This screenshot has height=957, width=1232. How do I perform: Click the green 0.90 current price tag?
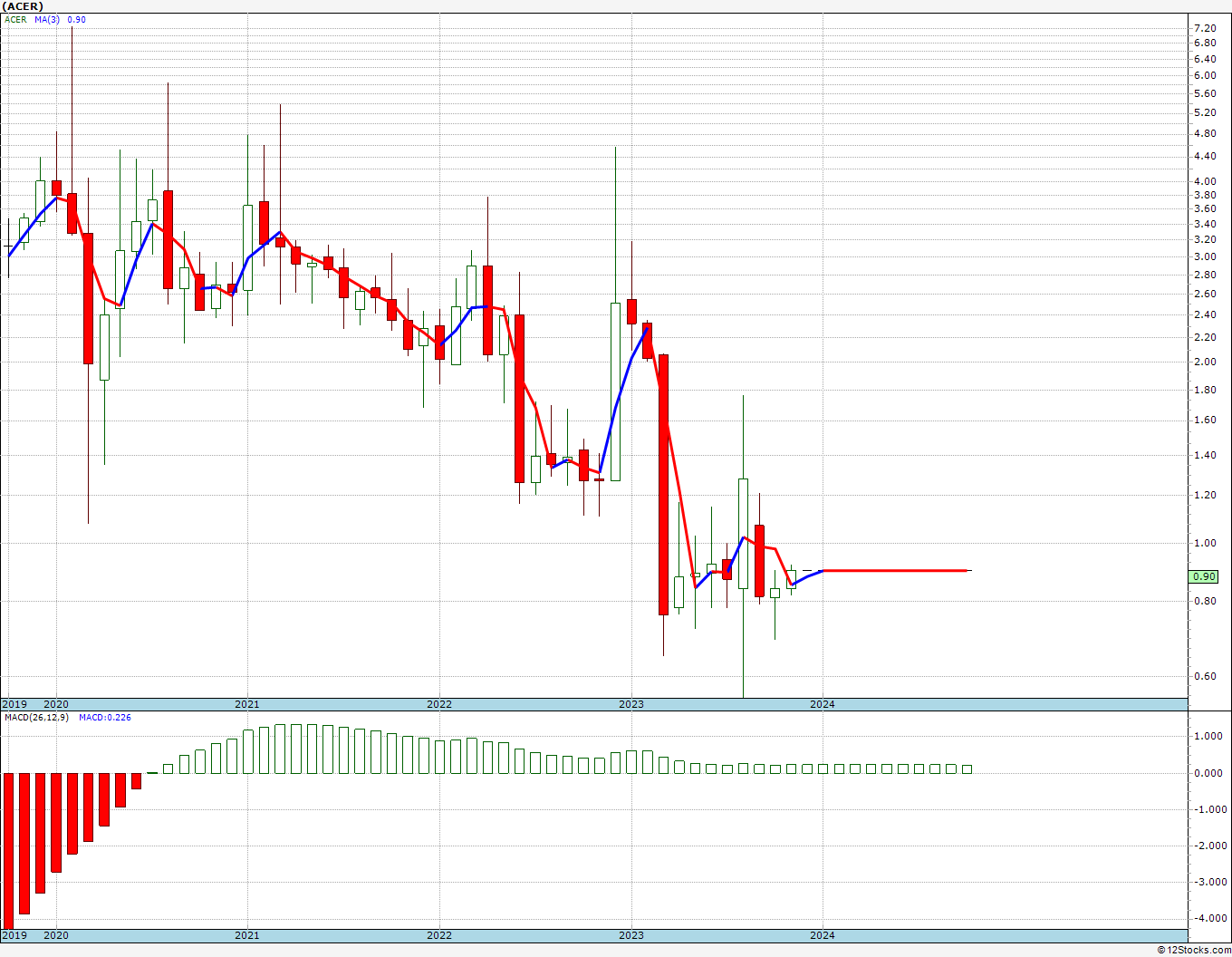pyautogui.click(x=1204, y=576)
